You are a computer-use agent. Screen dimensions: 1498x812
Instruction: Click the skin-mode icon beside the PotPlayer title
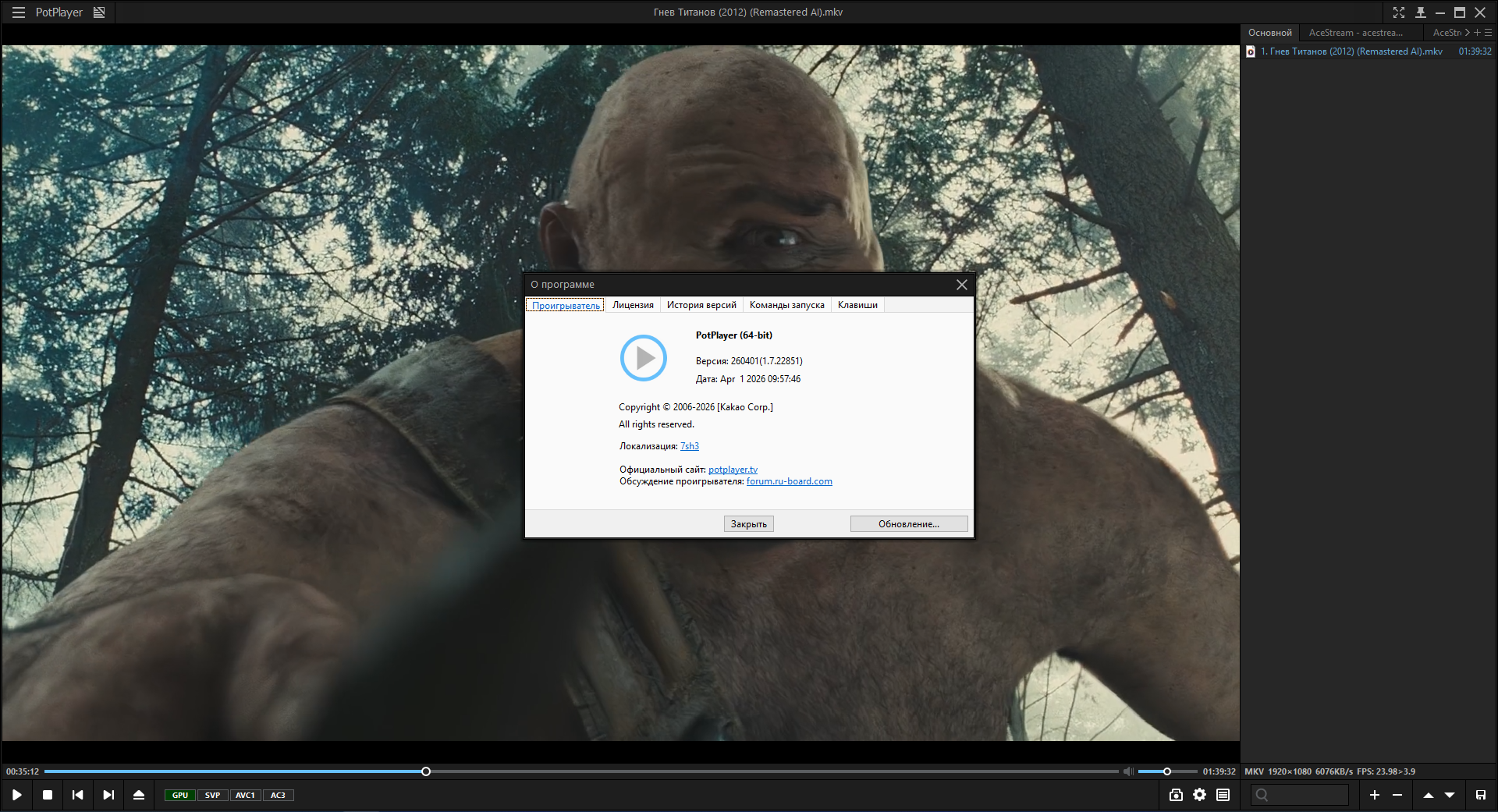pos(99,12)
